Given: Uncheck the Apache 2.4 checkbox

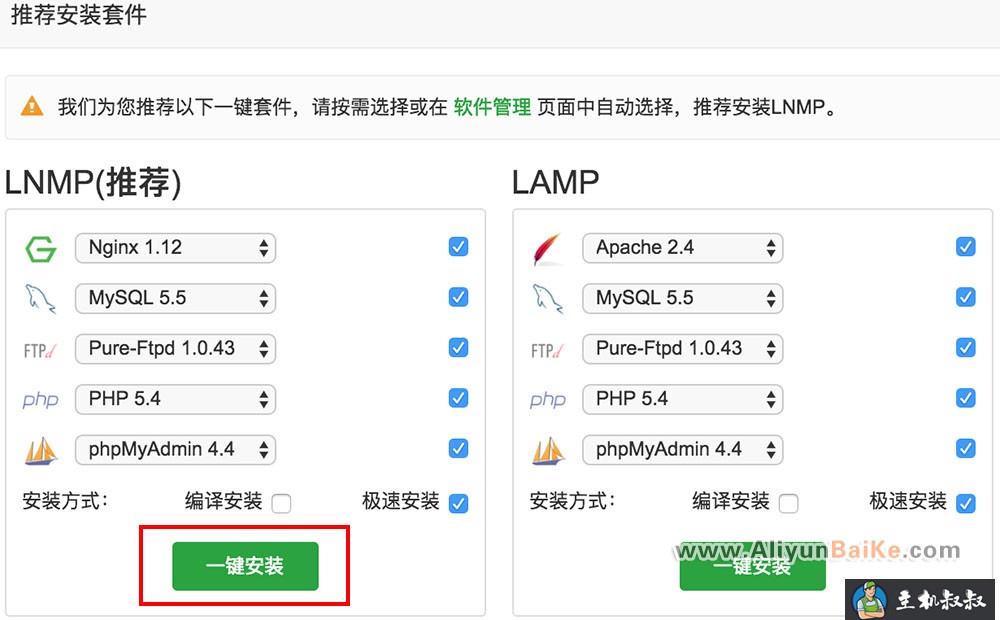Looking at the screenshot, I should (x=966, y=246).
